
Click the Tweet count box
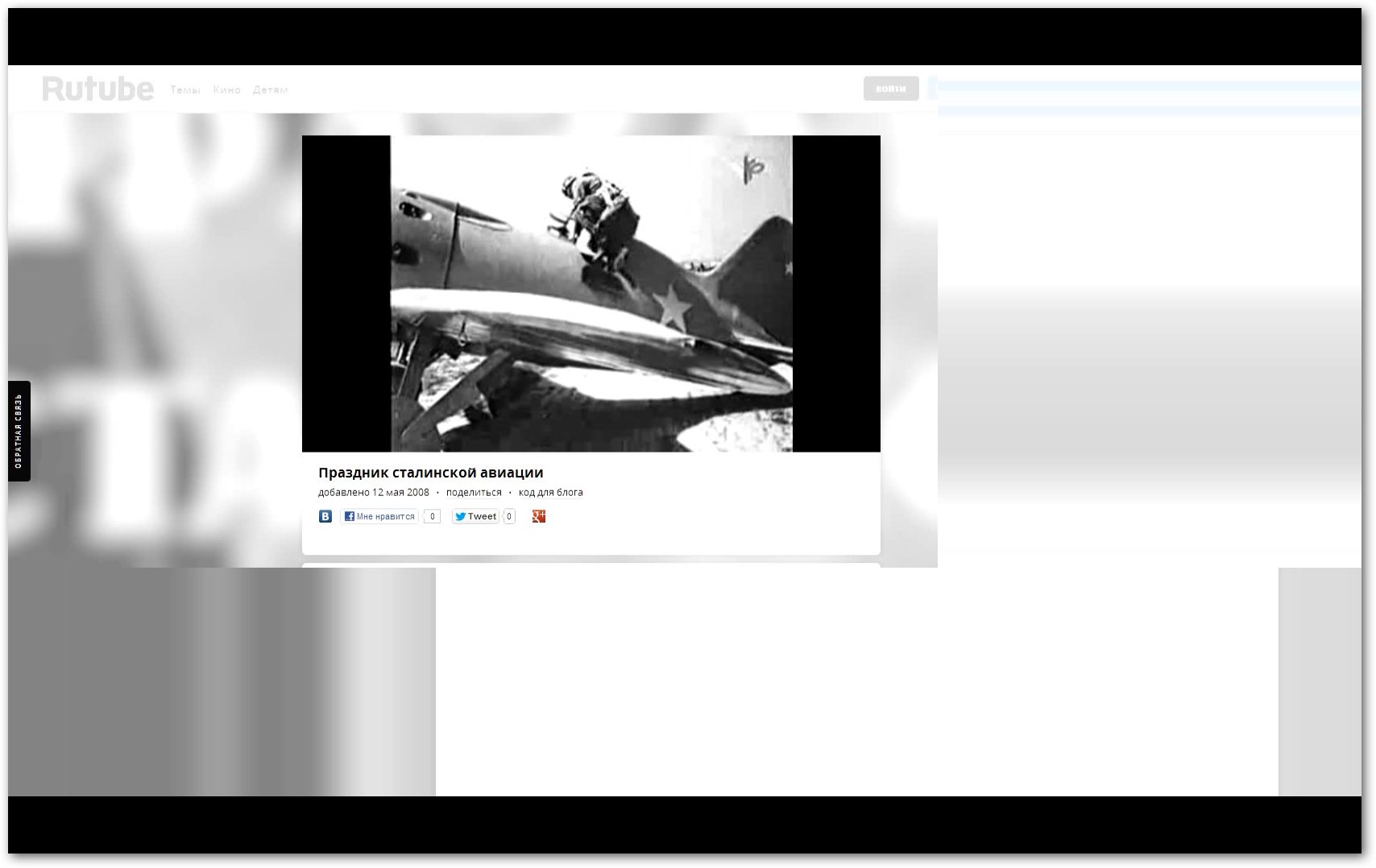click(x=509, y=516)
